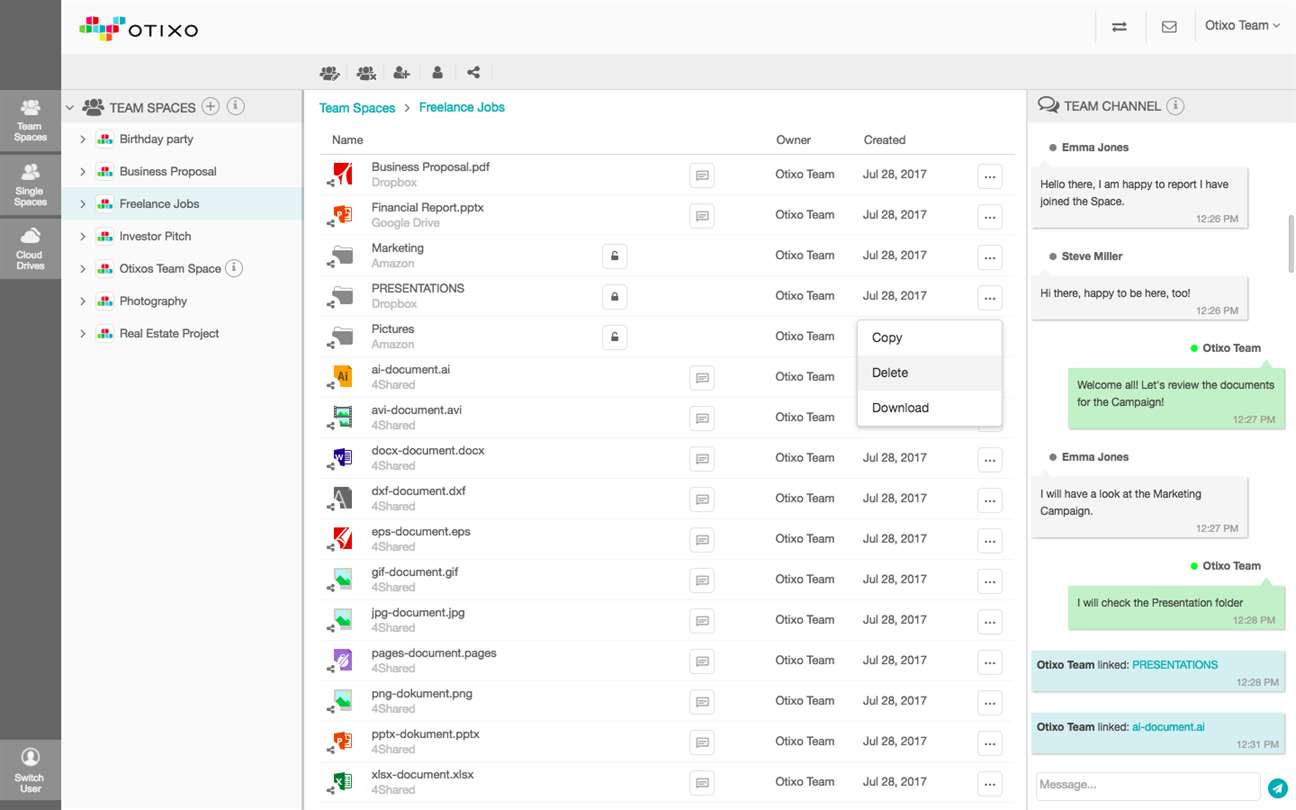Open Single Spaces in the sidebar

tap(30, 184)
